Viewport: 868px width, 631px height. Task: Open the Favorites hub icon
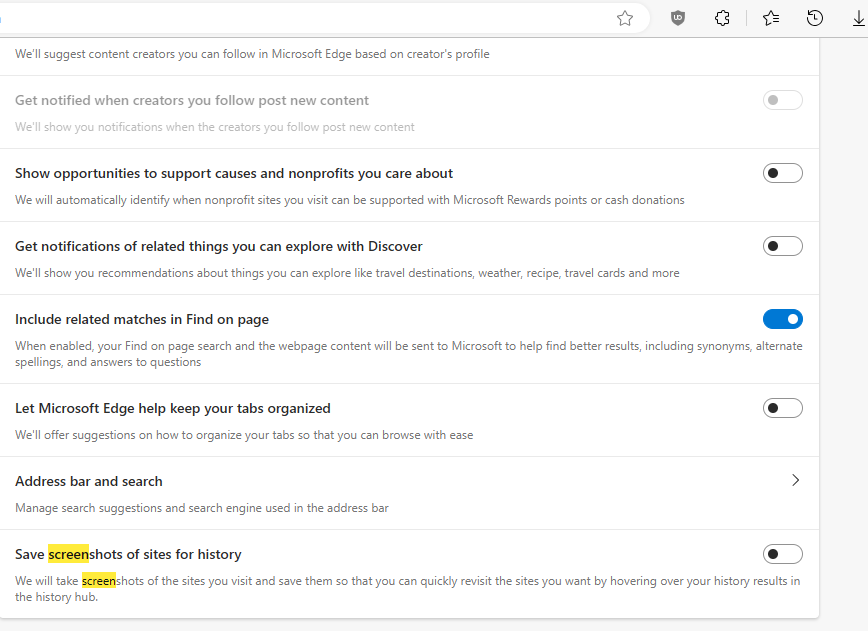pyautogui.click(x=771, y=18)
